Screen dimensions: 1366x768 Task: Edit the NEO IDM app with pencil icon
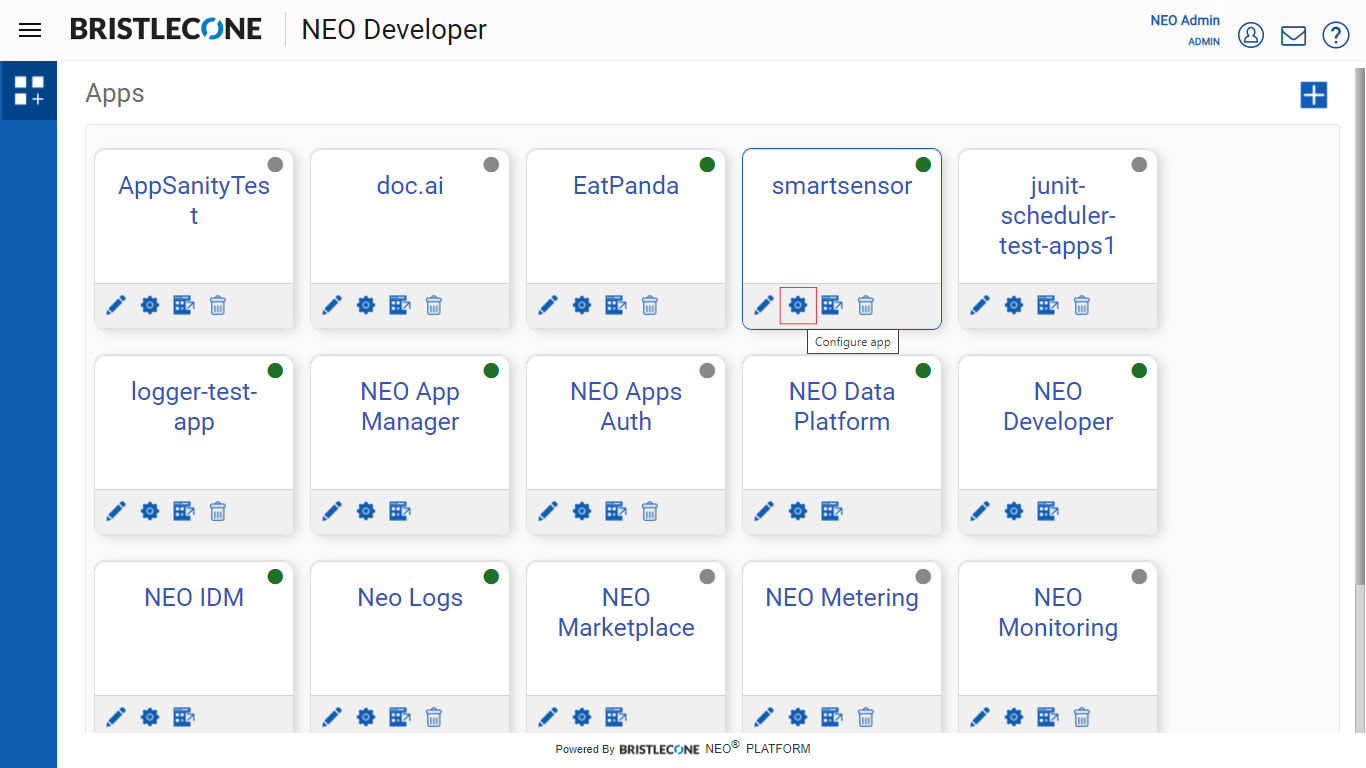pos(116,717)
